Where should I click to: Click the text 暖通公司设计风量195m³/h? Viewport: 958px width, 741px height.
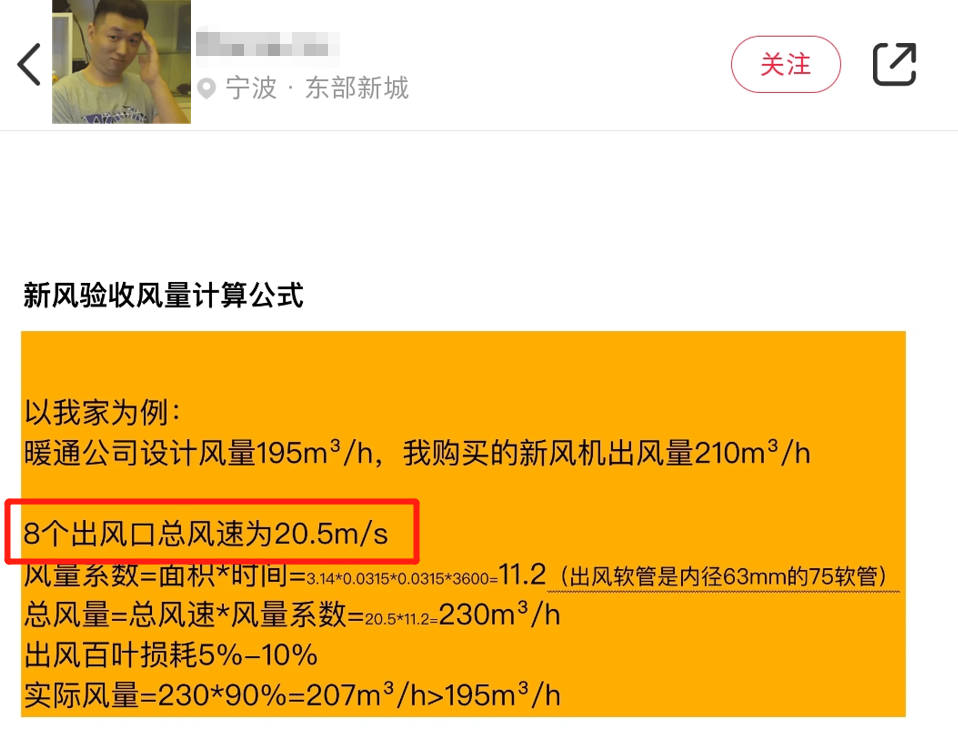click(199, 453)
